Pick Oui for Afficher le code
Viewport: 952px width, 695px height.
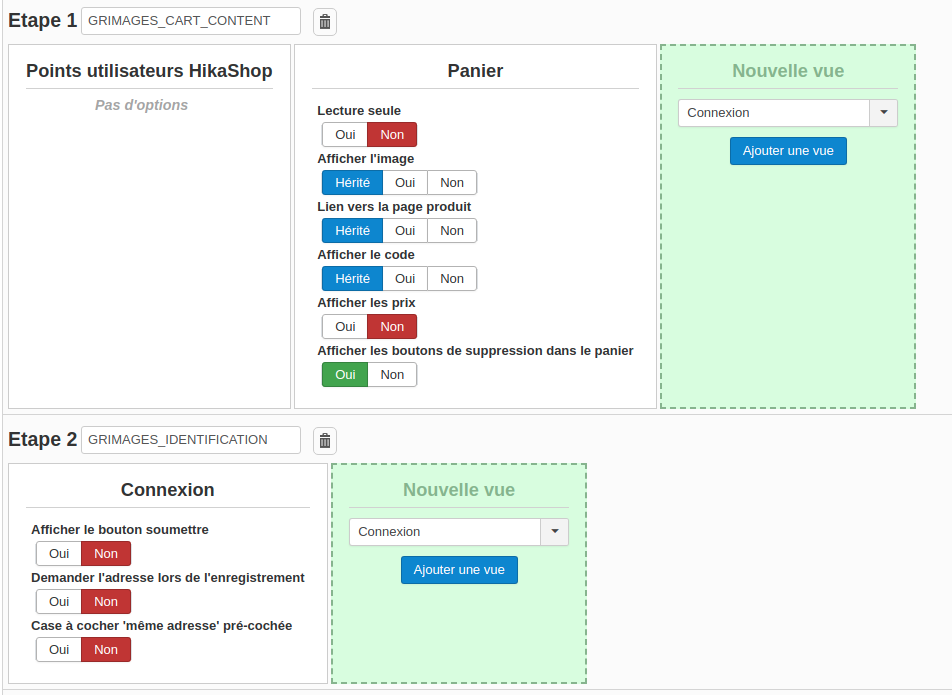tap(405, 279)
